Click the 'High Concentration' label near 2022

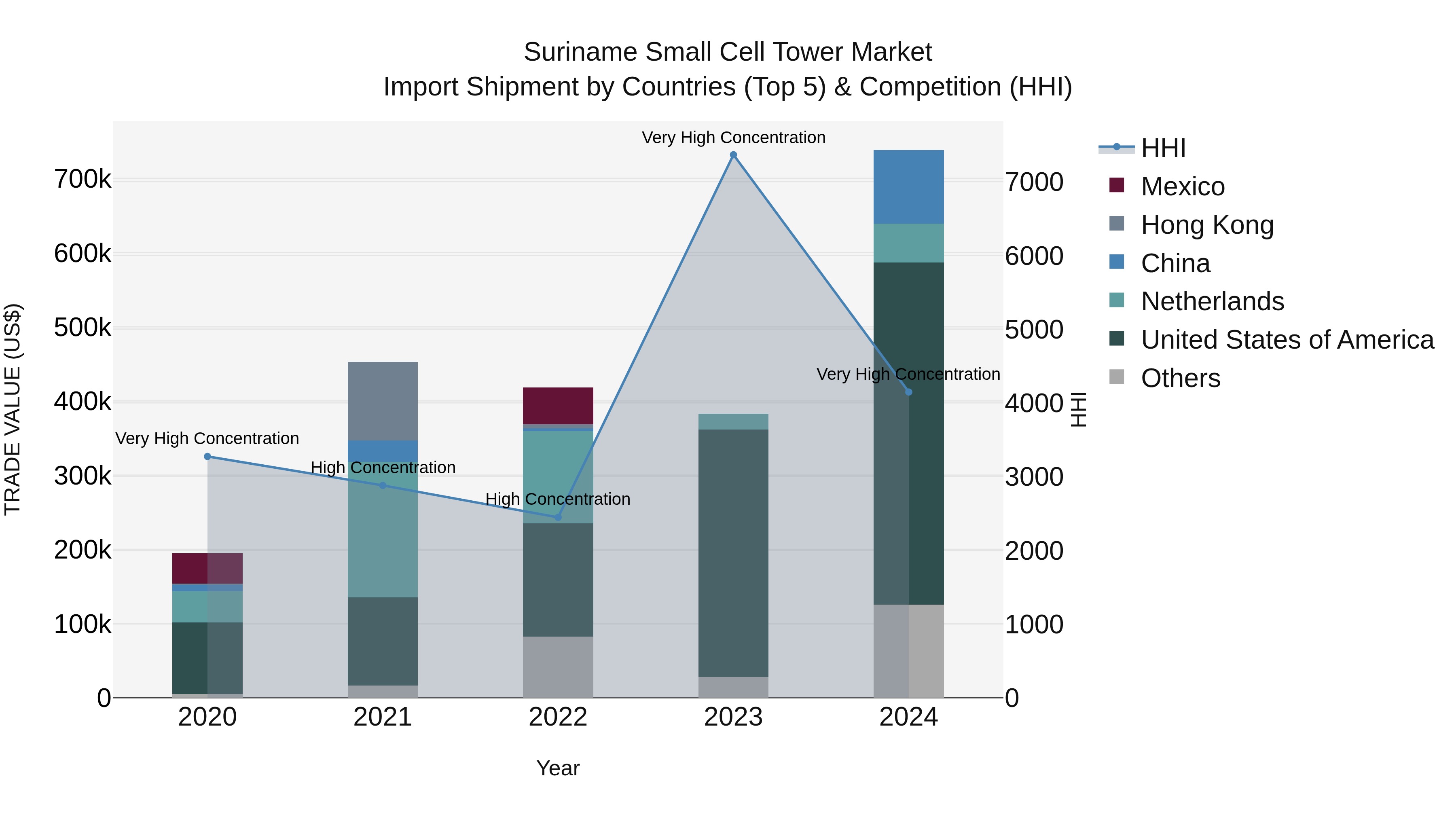[558, 499]
